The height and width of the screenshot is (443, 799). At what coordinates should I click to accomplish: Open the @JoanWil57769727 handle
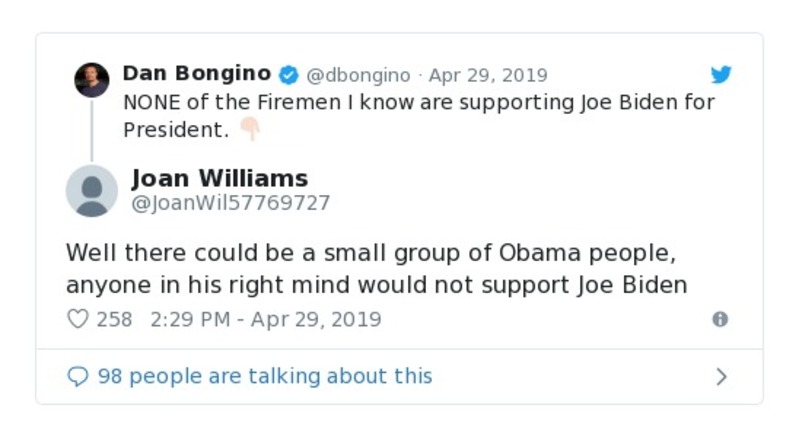[231, 203]
